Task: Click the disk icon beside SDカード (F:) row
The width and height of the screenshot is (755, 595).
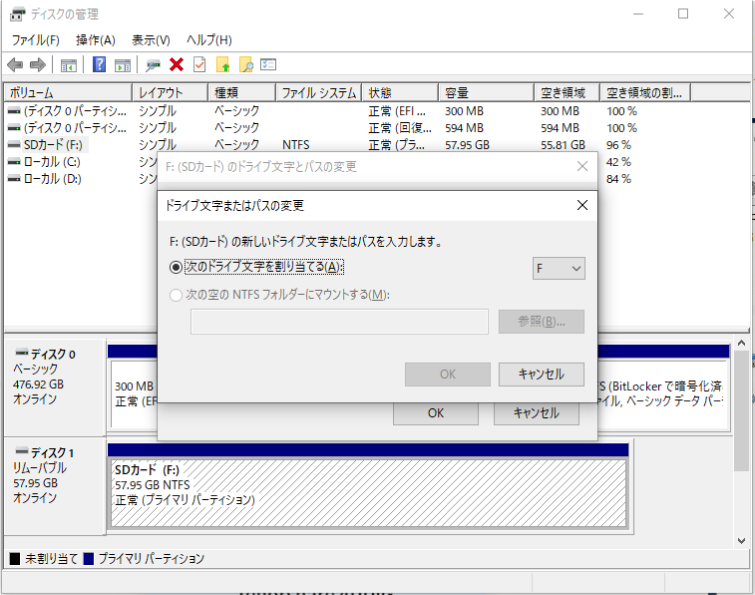Action: click(x=14, y=145)
